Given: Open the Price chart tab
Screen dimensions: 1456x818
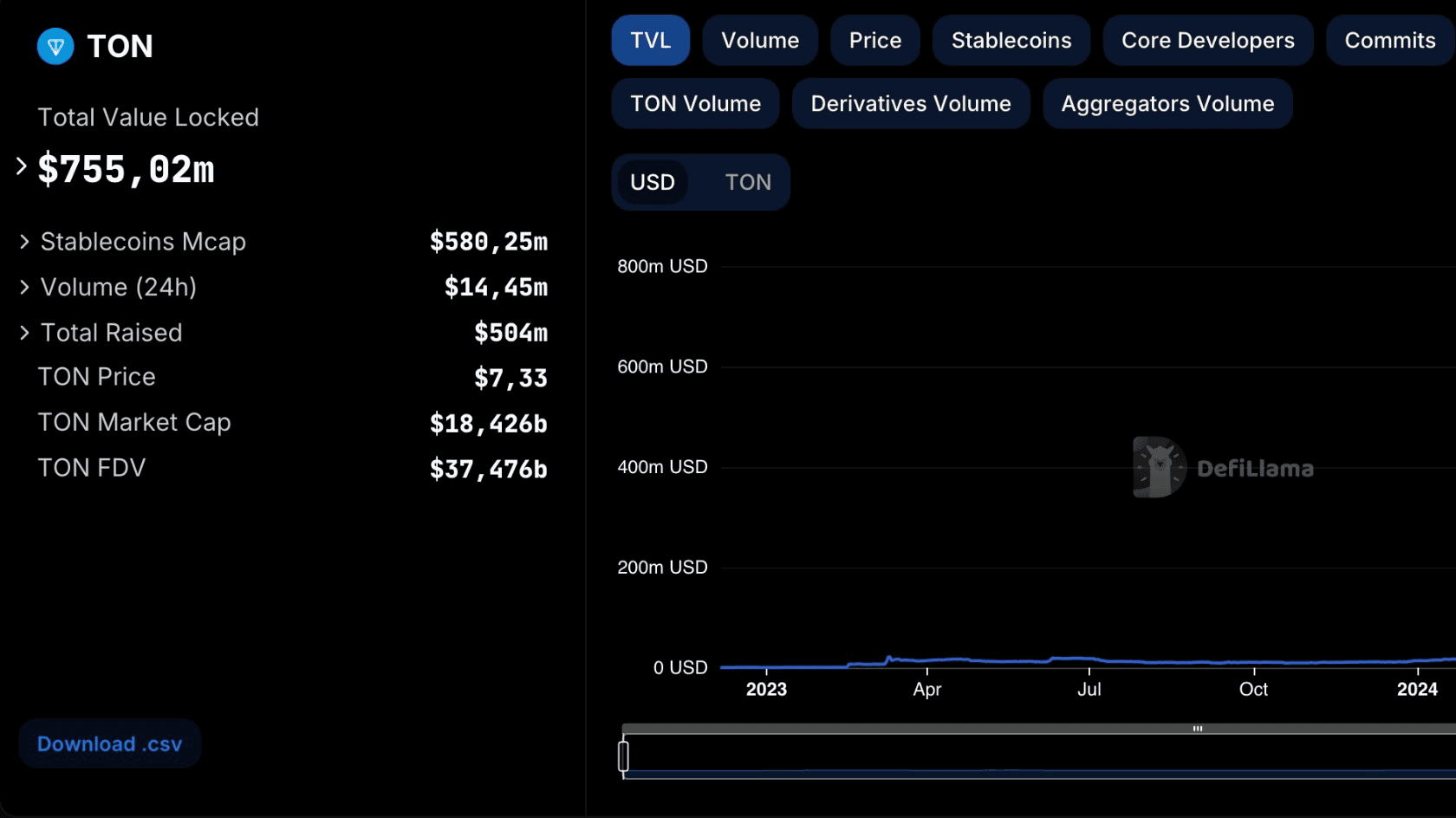Looking at the screenshot, I should pyautogui.click(x=875, y=40).
